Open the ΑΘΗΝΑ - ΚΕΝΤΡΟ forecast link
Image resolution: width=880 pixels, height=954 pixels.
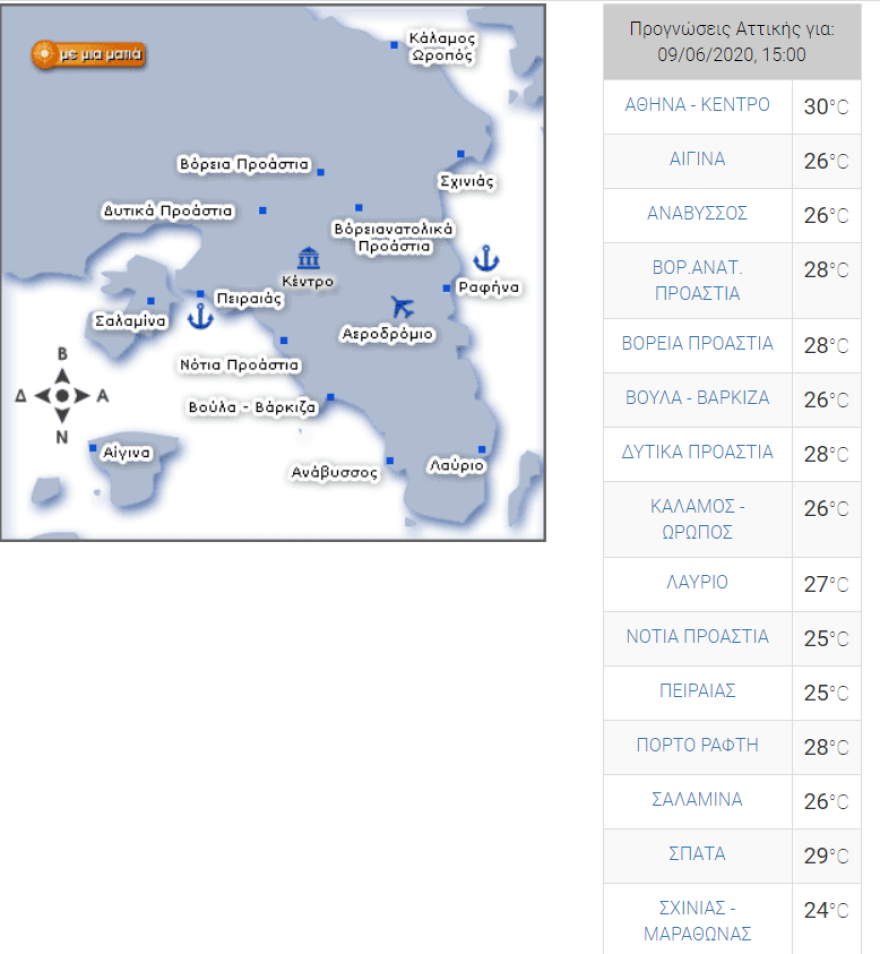click(x=697, y=105)
